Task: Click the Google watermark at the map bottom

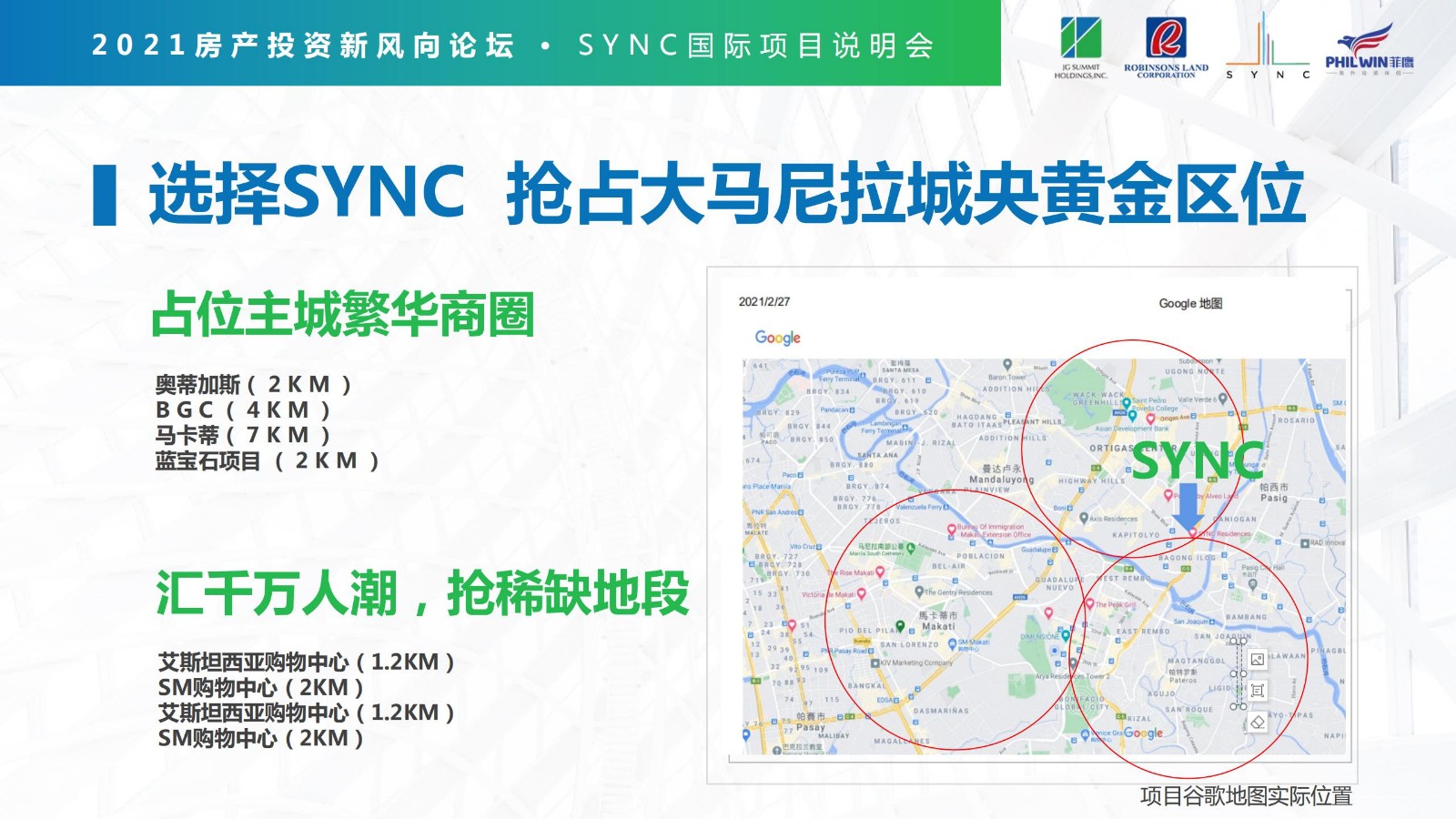Action: click(1143, 733)
